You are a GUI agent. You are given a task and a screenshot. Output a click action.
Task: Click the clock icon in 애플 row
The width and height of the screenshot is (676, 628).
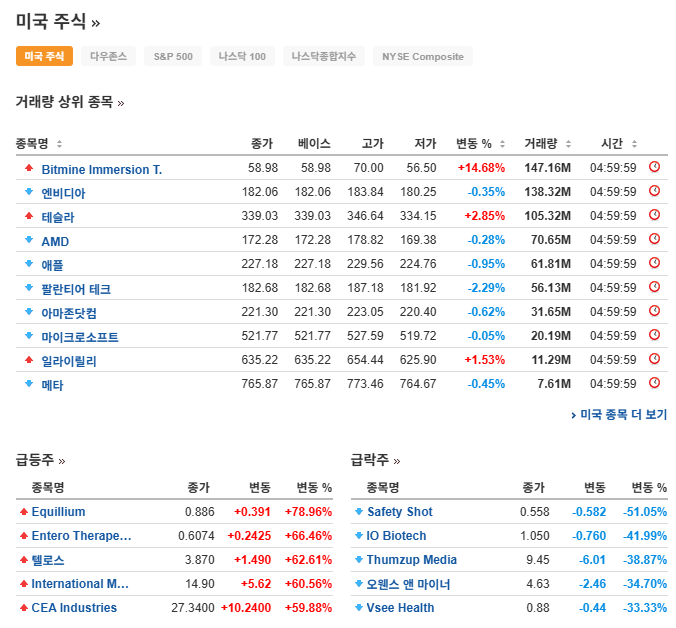pos(654,263)
